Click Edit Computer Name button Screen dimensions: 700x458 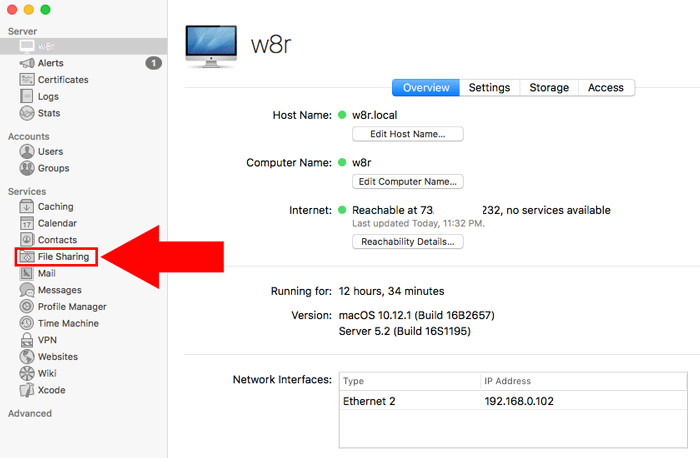click(x=408, y=182)
